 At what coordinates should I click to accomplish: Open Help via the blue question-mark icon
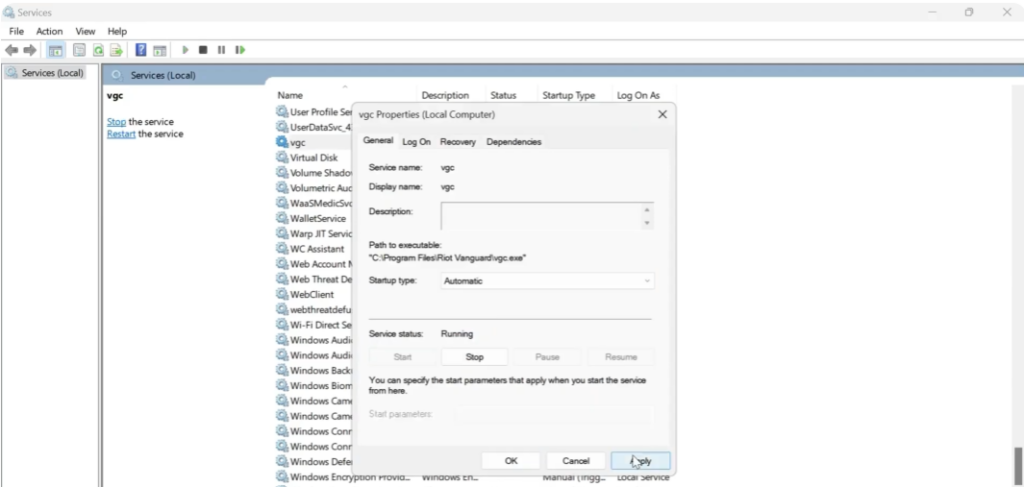click(141, 49)
